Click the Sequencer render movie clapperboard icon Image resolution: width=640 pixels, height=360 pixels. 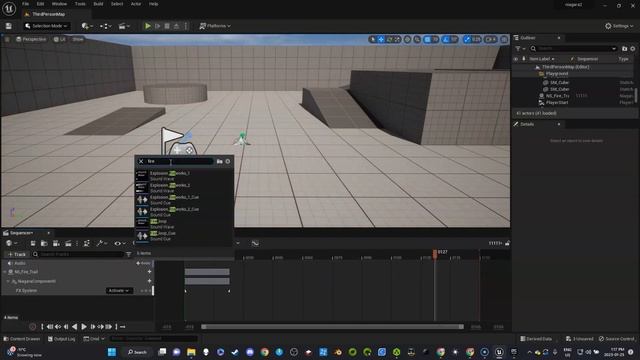click(x=68, y=244)
